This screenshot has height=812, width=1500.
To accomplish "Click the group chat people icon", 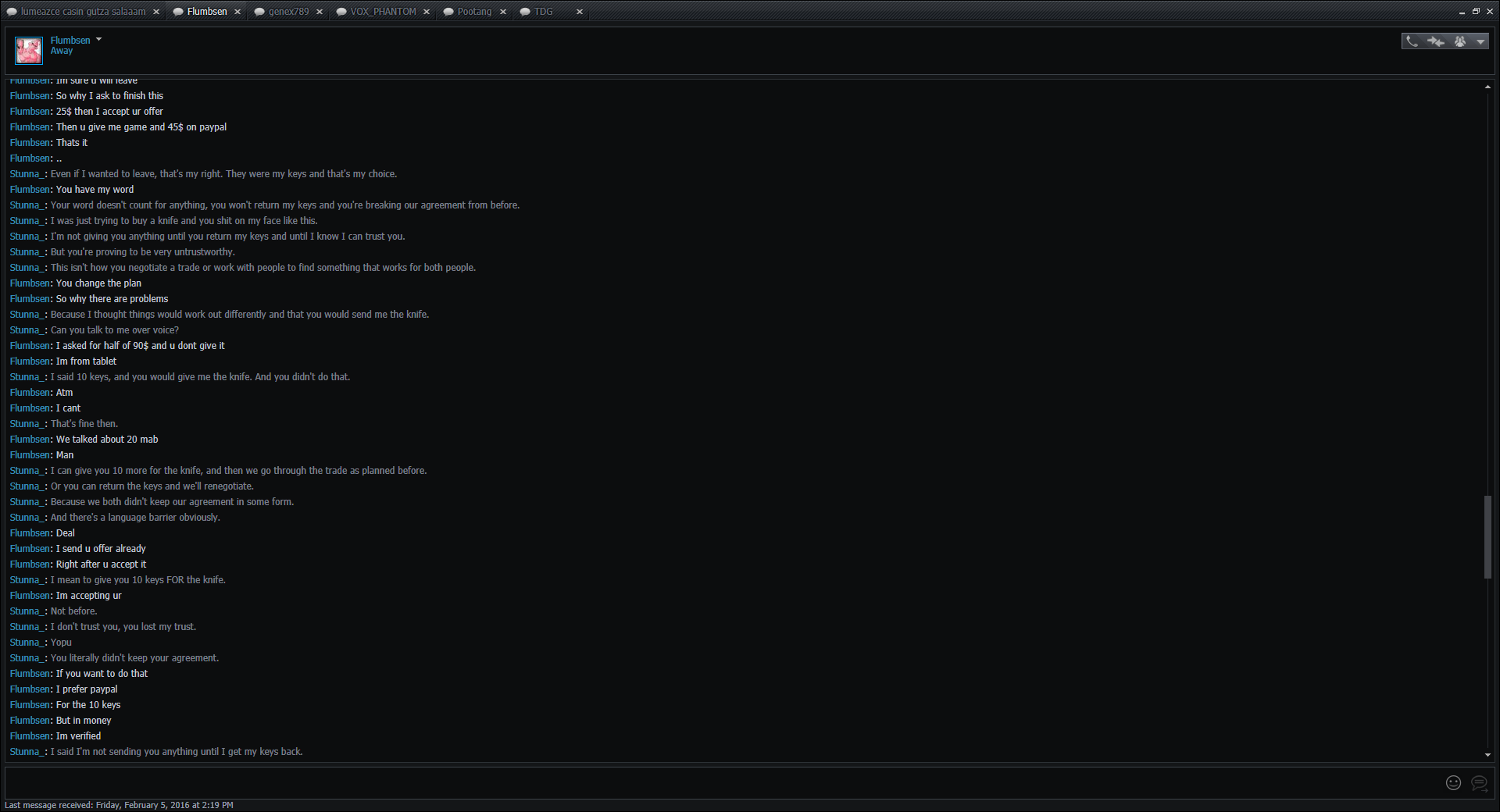I will (1459, 41).
